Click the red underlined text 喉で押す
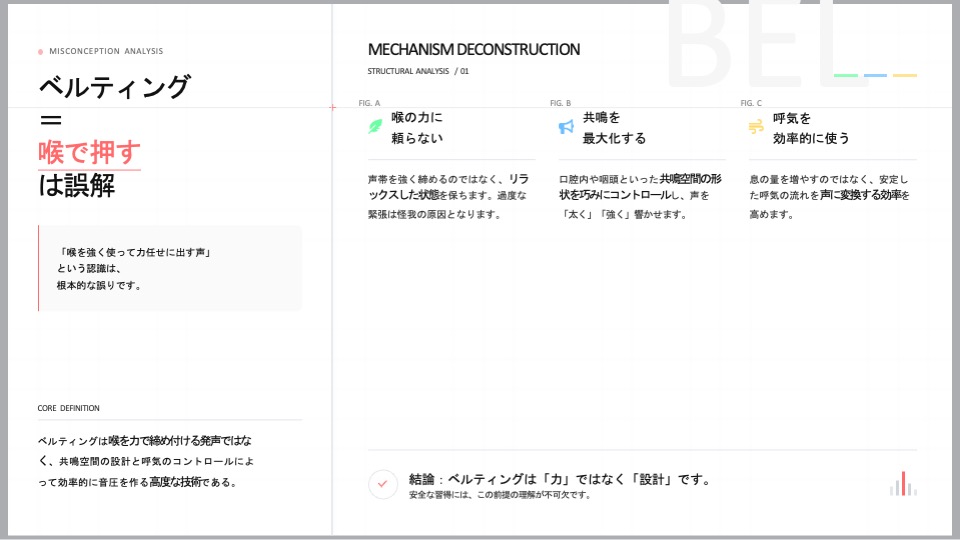960x540 pixels. (x=89, y=152)
